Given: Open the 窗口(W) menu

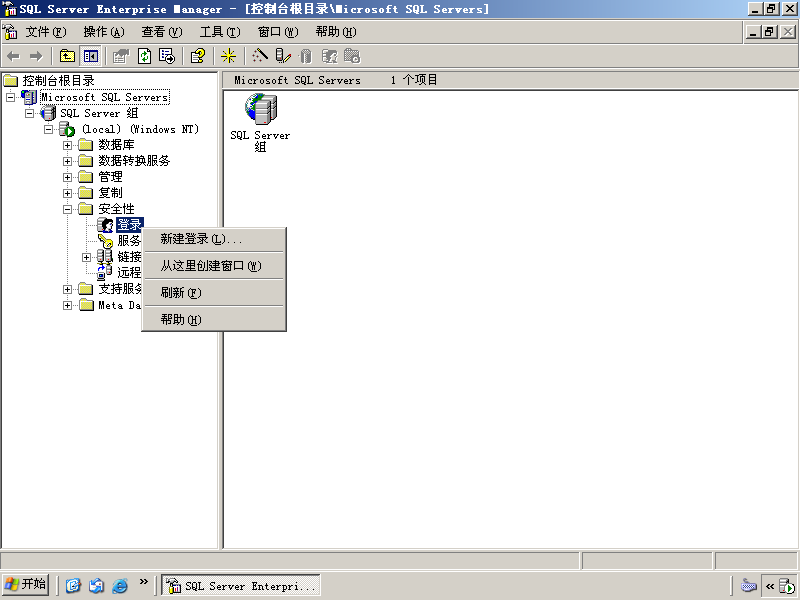Looking at the screenshot, I should click(278, 32).
